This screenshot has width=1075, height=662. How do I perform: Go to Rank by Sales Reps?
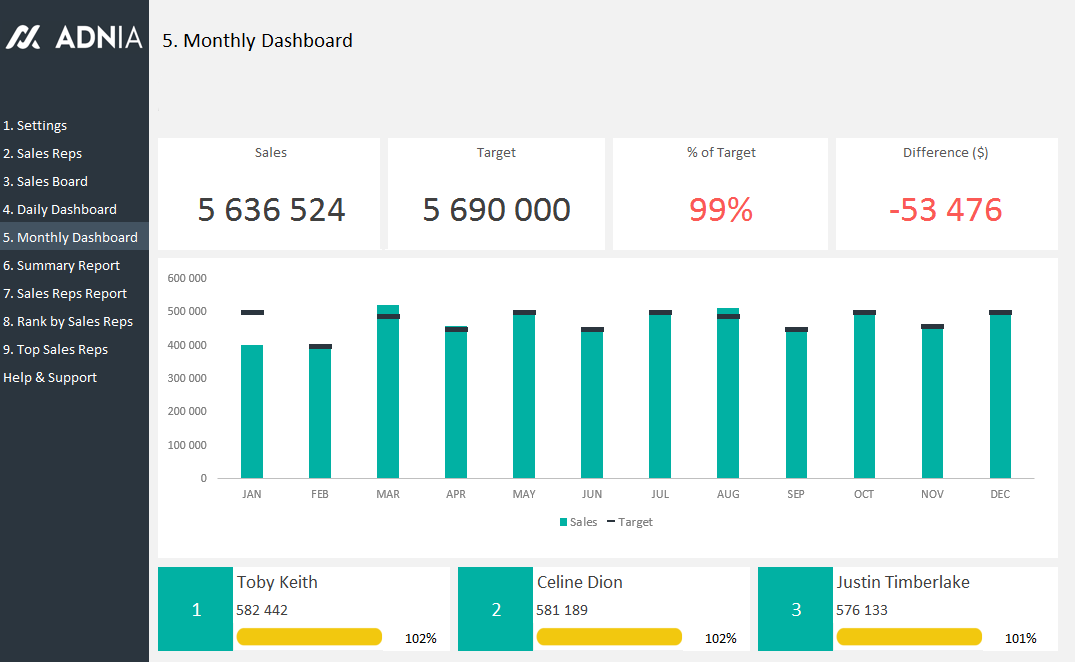(x=68, y=322)
